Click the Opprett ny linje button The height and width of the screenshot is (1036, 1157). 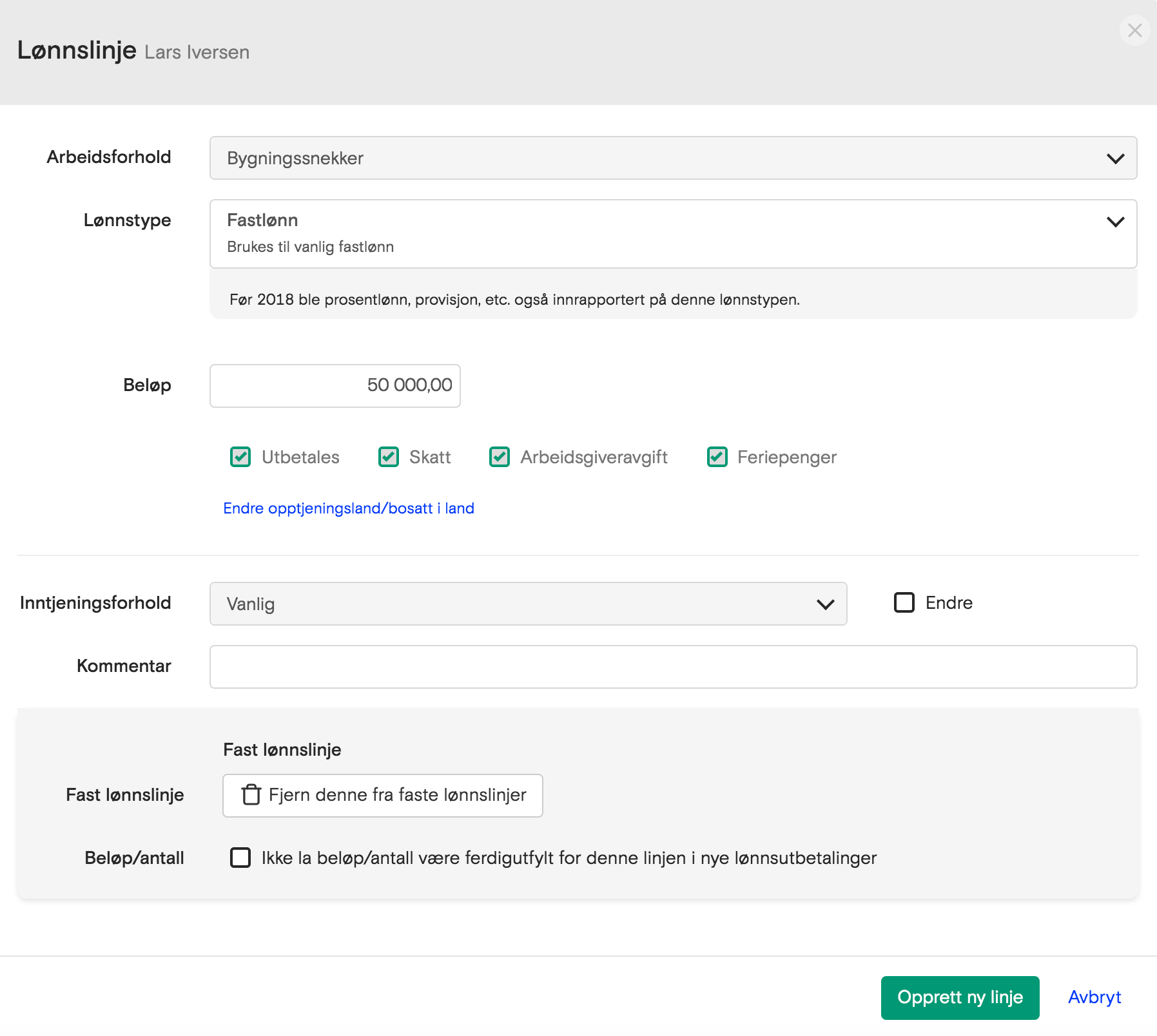point(960,997)
